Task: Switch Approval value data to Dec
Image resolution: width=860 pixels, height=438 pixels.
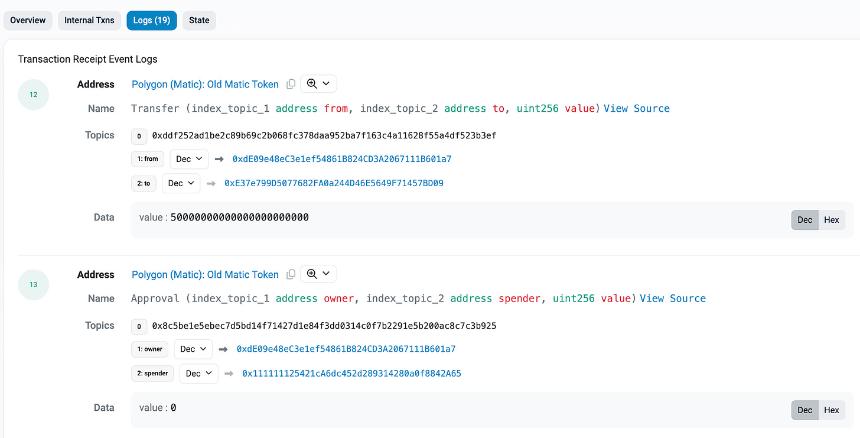Action: 805,410
